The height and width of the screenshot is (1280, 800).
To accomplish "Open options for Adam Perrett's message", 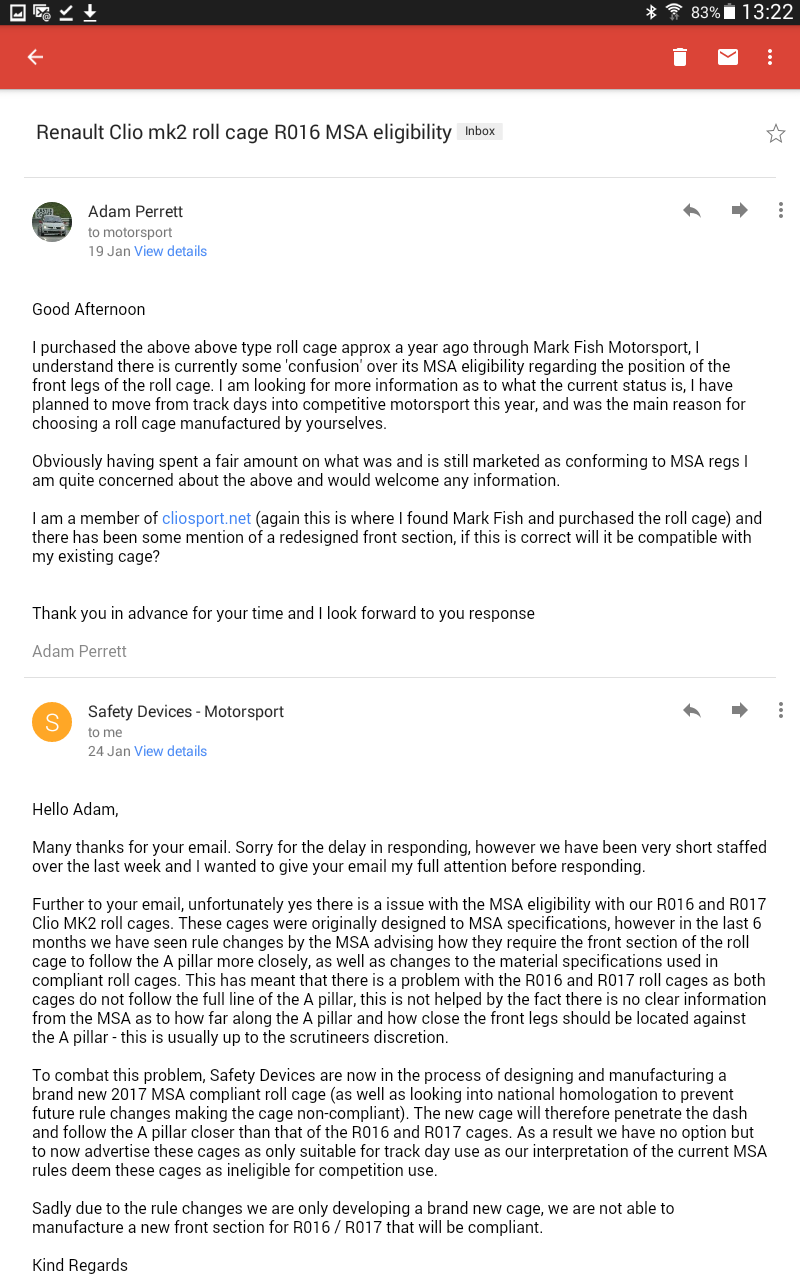I will [x=781, y=210].
